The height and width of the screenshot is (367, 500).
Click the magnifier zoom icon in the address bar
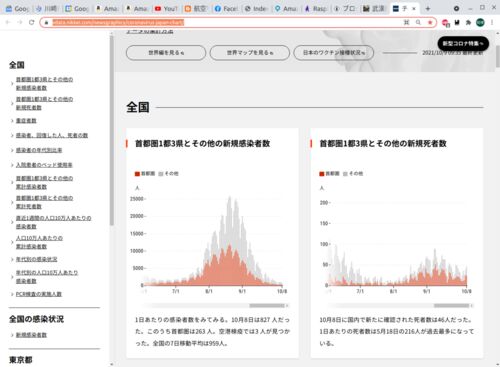click(x=418, y=22)
